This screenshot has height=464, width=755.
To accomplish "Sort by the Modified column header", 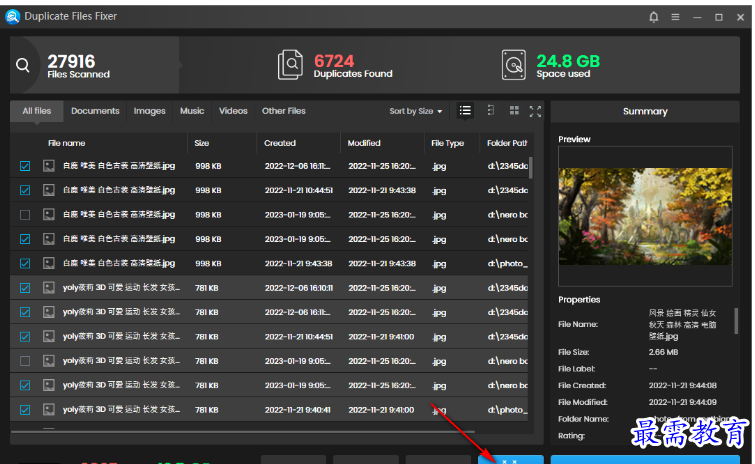I will point(364,143).
